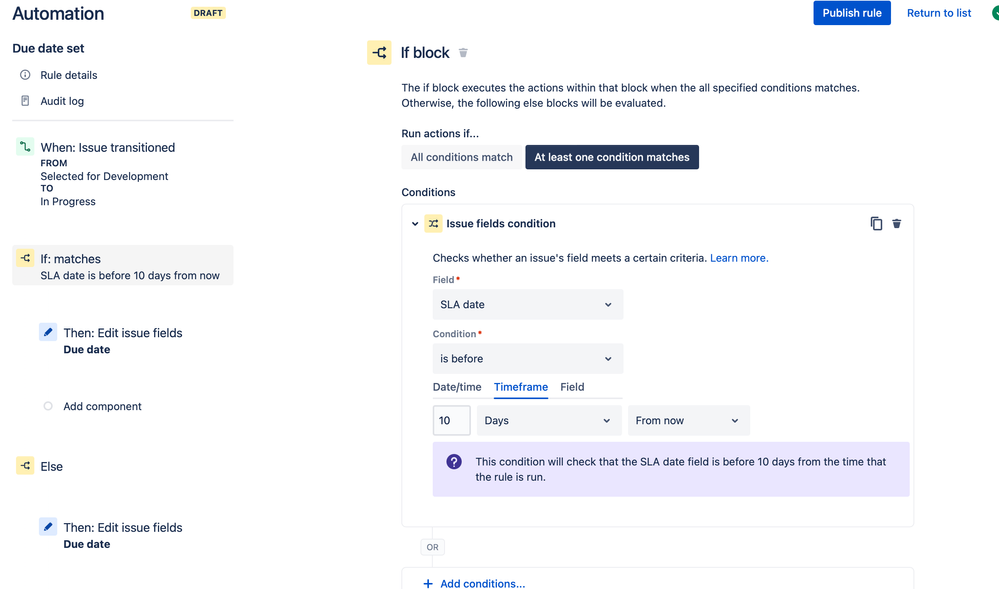This screenshot has height=589, width=999.
Task: Click the Issue fields condition shuffle icon
Action: pos(433,224)
